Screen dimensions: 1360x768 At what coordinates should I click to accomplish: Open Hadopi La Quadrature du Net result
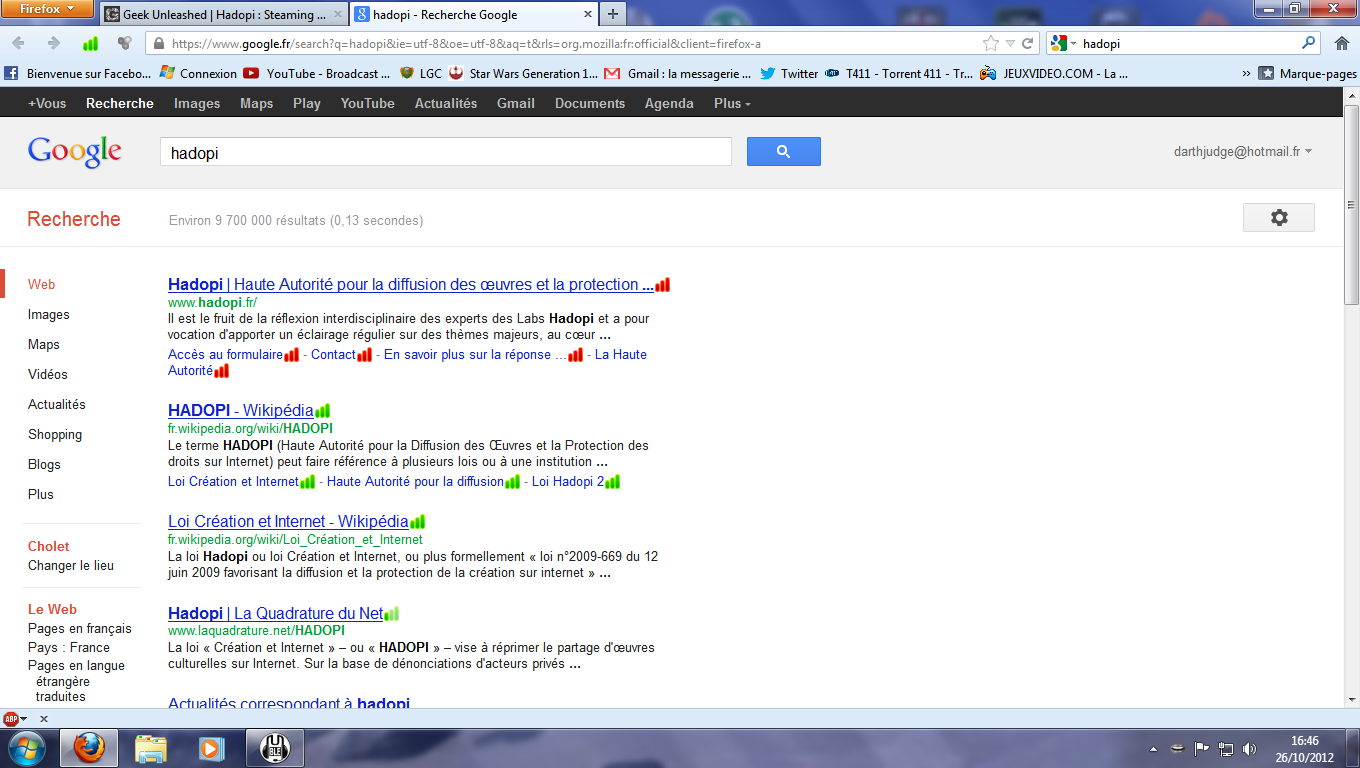point(276,614)
